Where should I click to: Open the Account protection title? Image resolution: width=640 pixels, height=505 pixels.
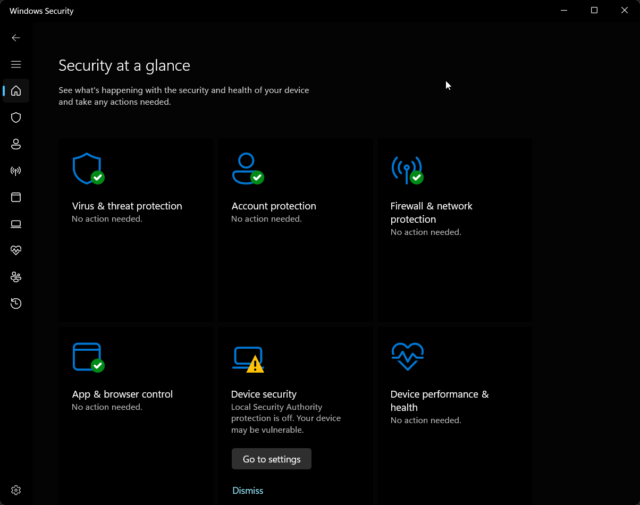[273, 206]
